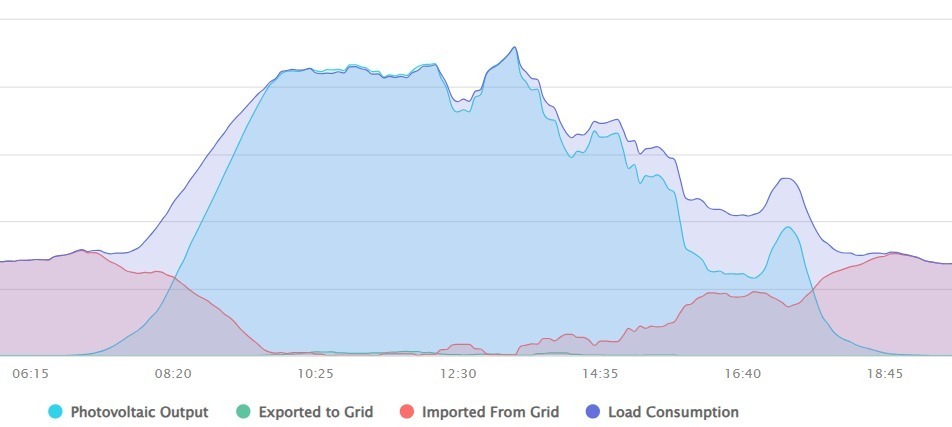Click the cyan Photovoltaic Output legend dot

pos(55,412)
